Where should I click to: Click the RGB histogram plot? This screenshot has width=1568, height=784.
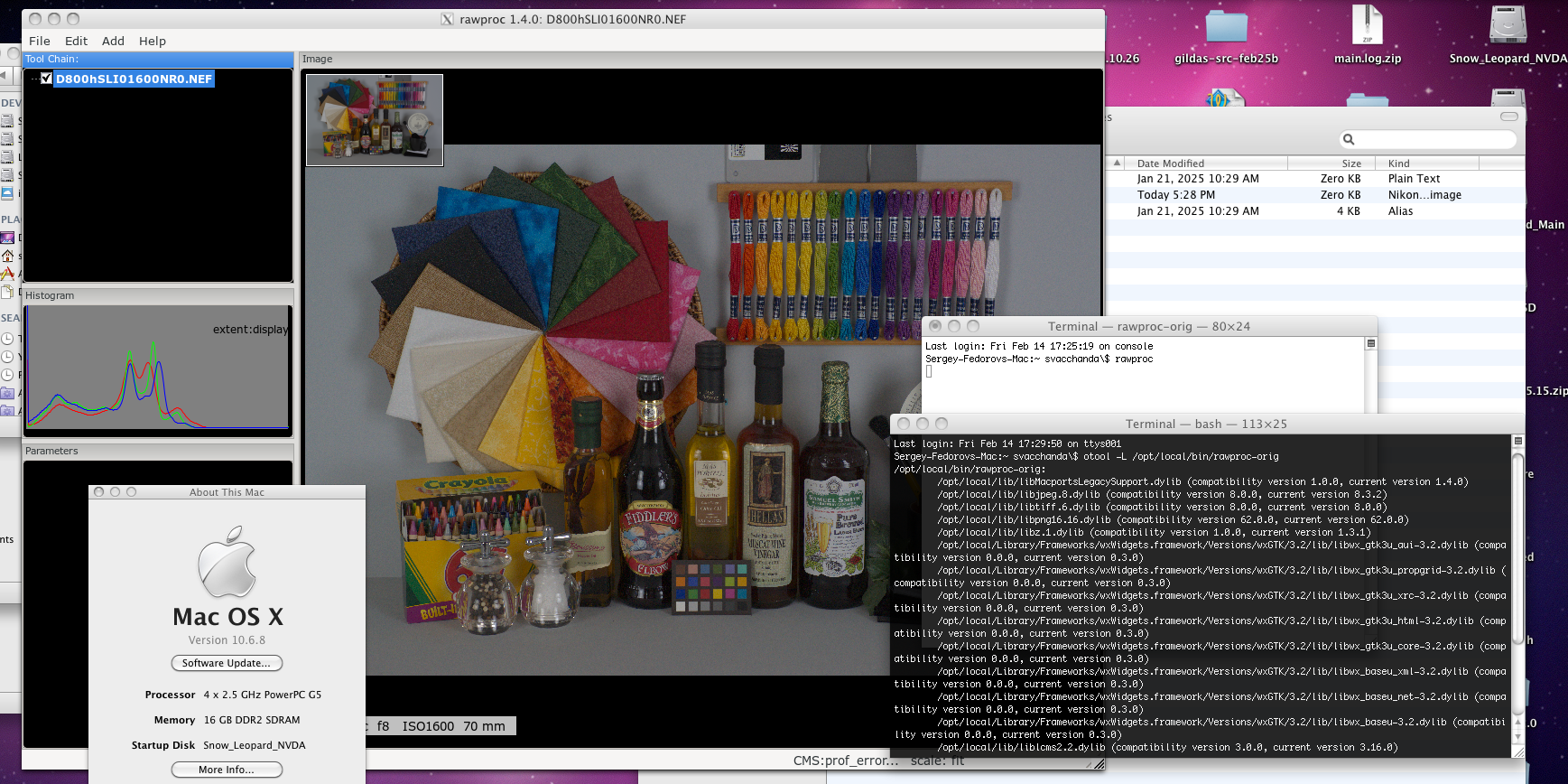157,369
